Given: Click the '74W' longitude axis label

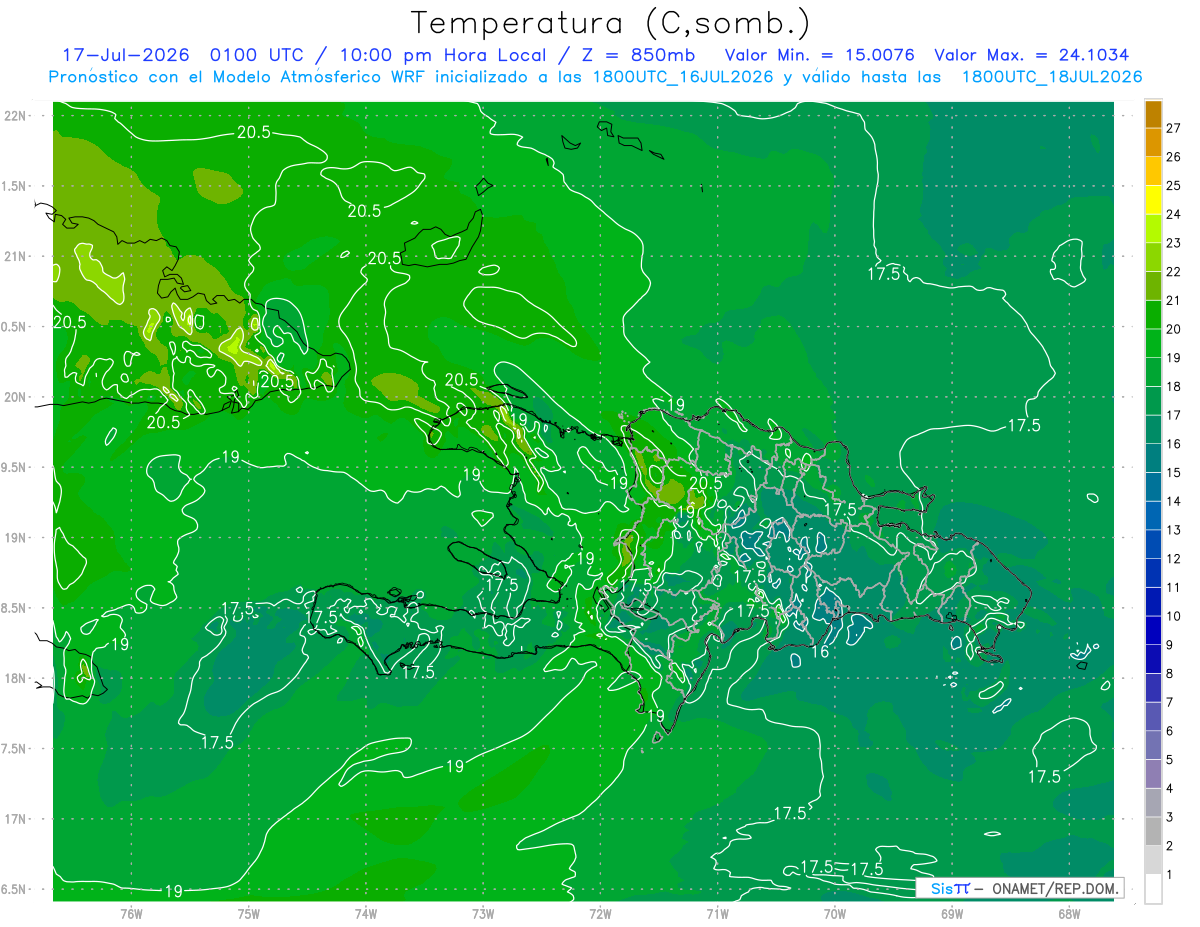Looking at the screenshot, I should pos(366,913).
